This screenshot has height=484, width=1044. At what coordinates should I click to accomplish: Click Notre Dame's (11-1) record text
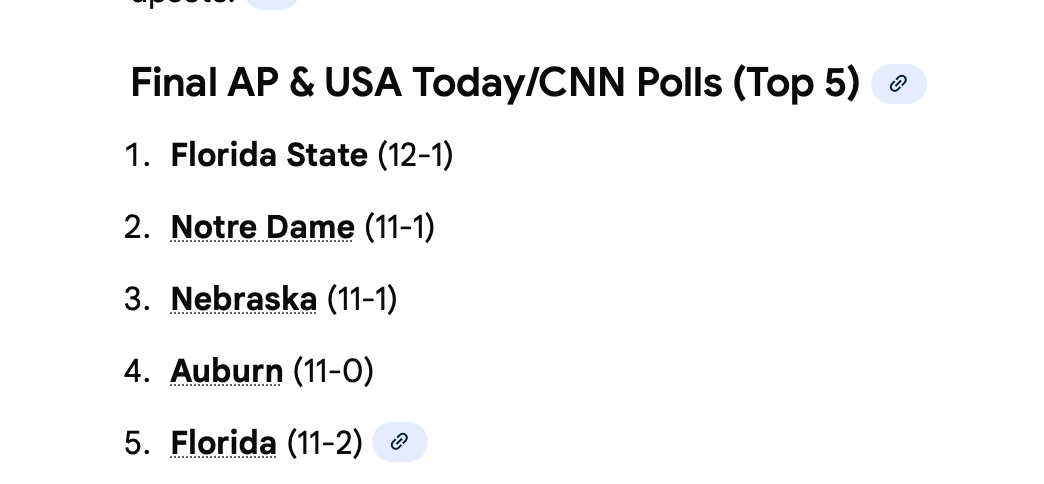(x=399, y=228)
